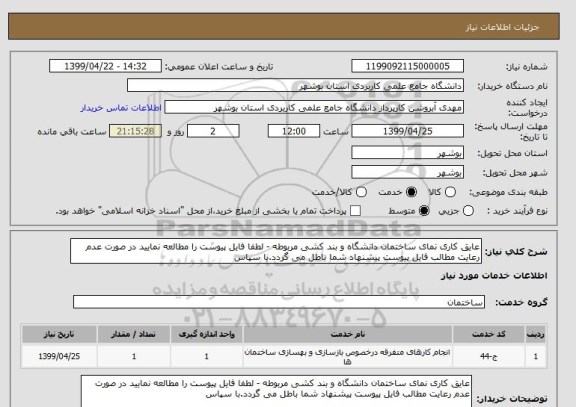Click the تعداد / مقدار column header
The width and height of the screenshot is (576, 407).
coord(134,334)
